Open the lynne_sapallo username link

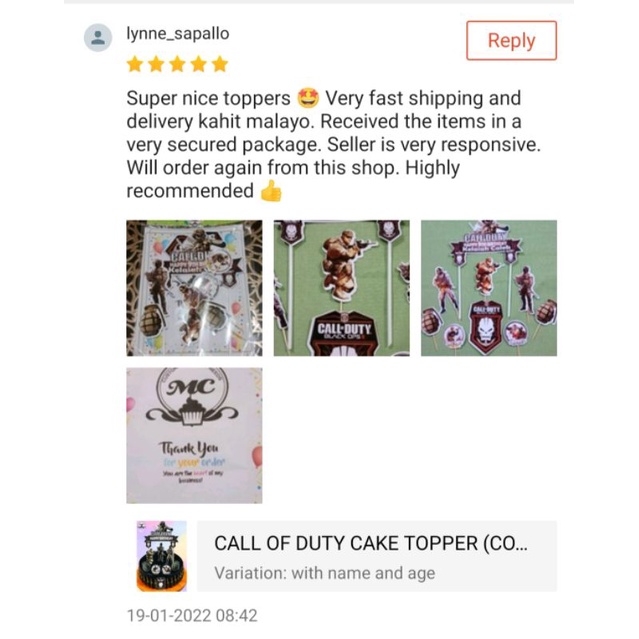pos(178,33)
